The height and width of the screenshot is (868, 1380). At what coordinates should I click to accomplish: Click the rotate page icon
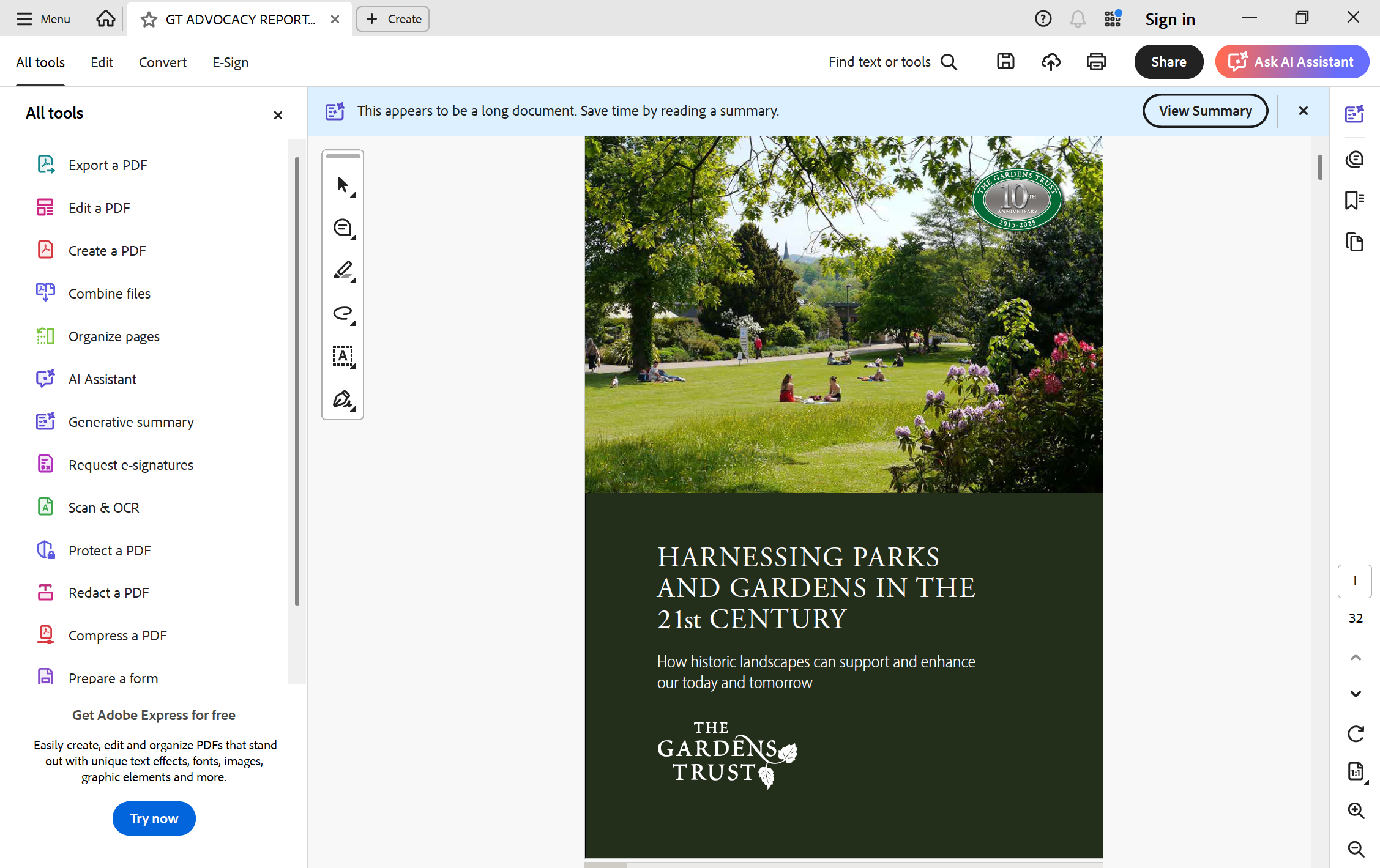point(1356,733)
